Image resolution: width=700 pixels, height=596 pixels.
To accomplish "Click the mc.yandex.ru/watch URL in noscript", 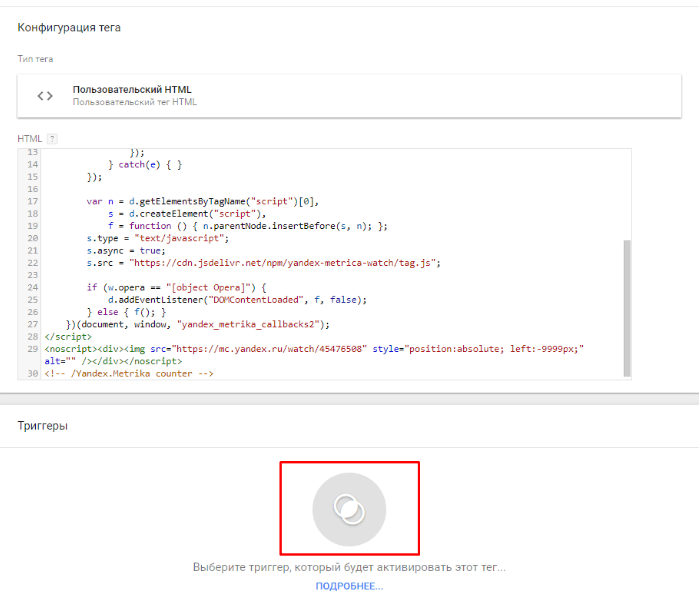I will [x=270, y=349].
